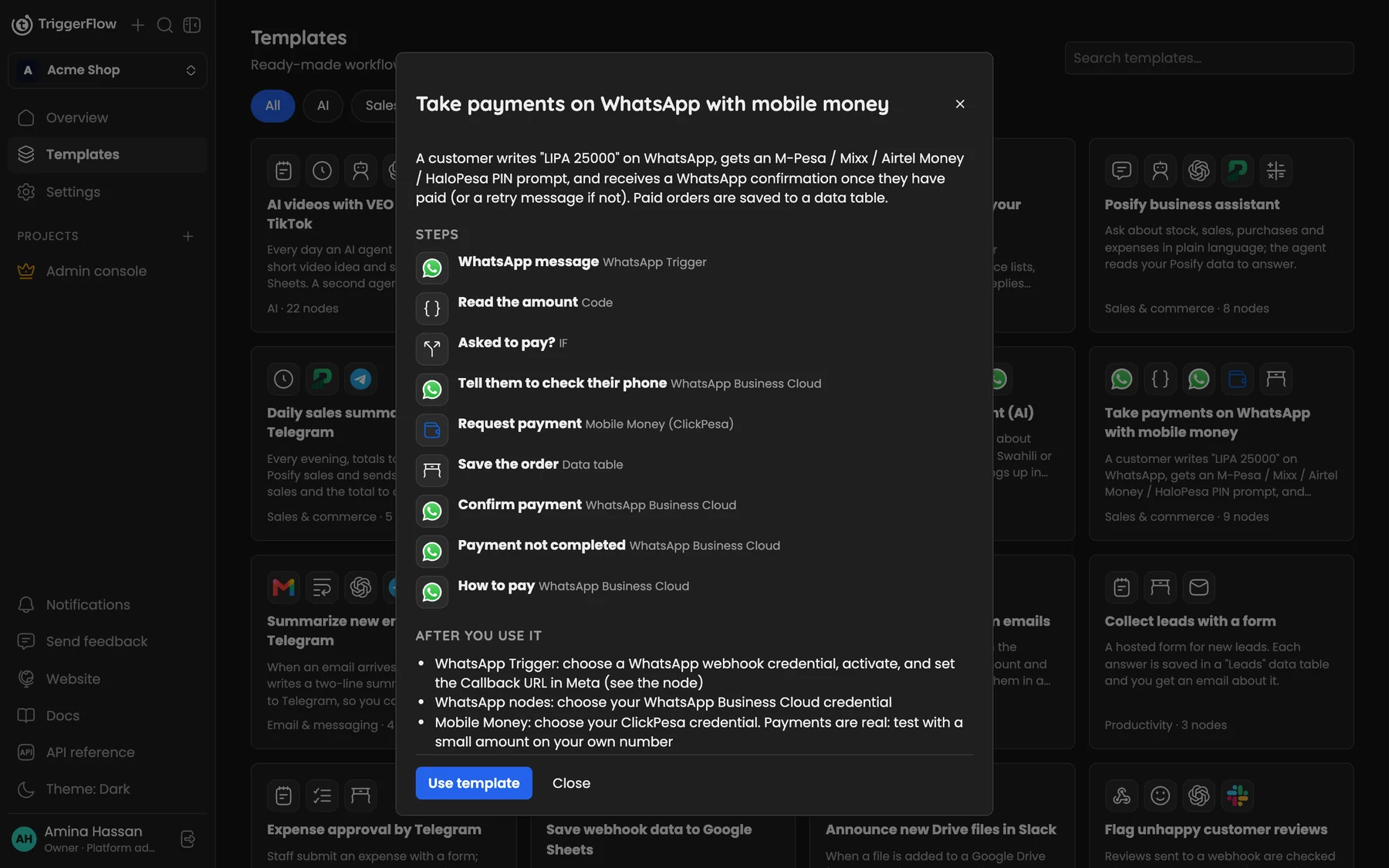Select Templates in the sidebar
The image size is (1389, 868).
107,154
